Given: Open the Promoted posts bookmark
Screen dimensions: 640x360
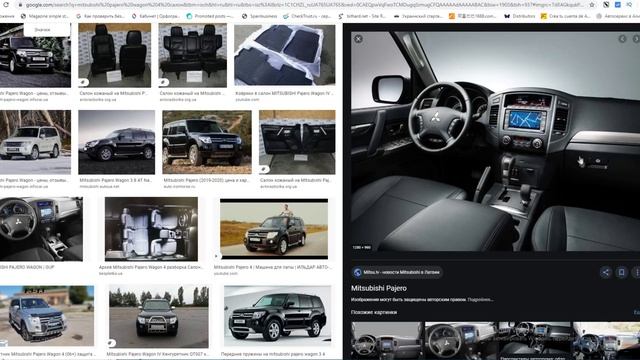Looking at the screenshot, I should click(210, 16).
